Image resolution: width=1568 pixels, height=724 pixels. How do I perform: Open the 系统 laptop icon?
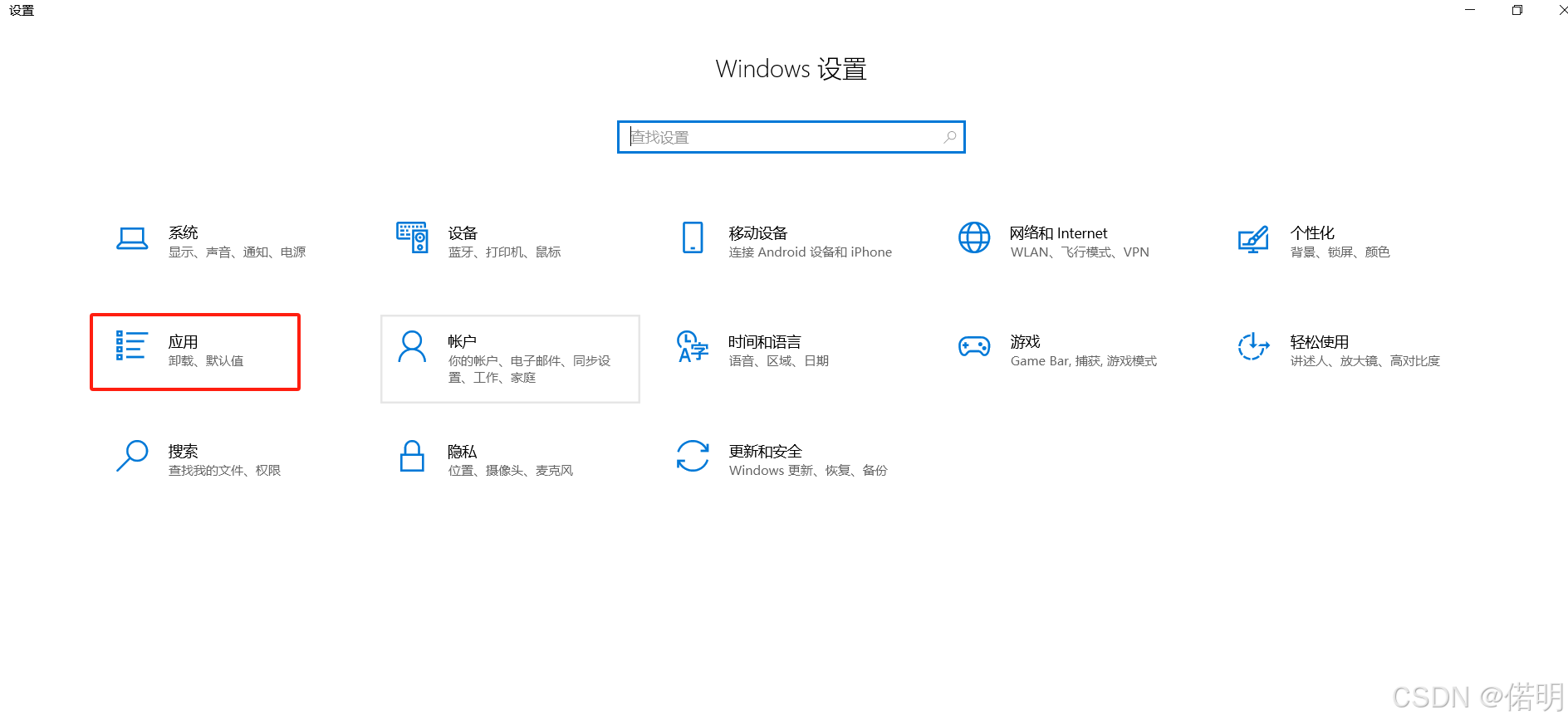(x=132, y=239)
